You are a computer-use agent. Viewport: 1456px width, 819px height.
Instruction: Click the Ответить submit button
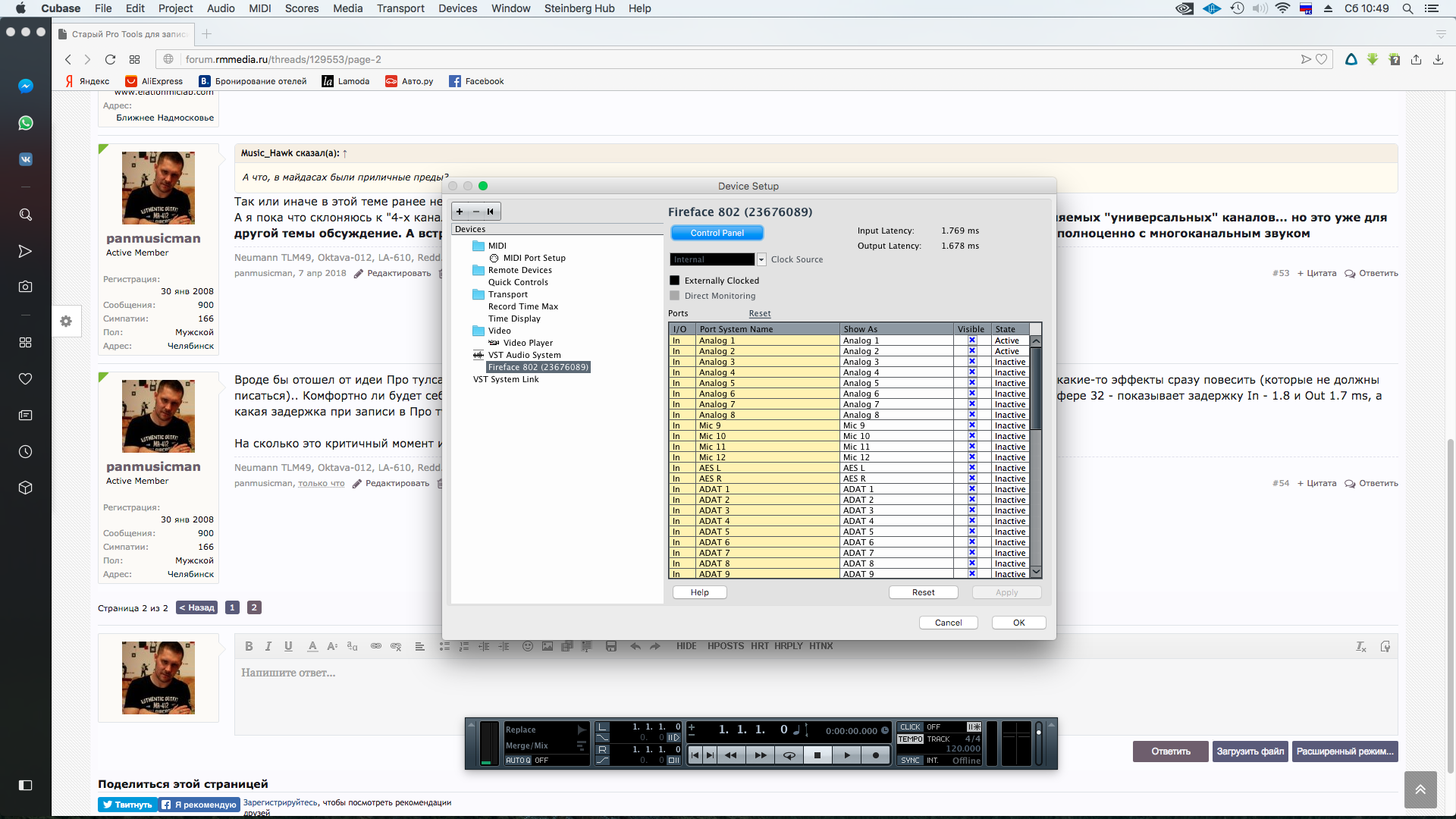[1170, 752]
